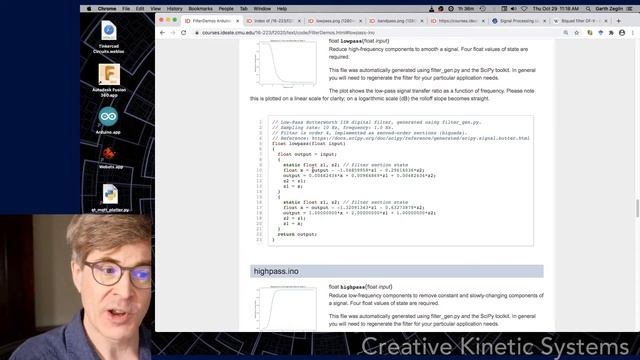Viewport: 640px width, 360px height.
Task: Open the Window menu
Action: (262, 9)
